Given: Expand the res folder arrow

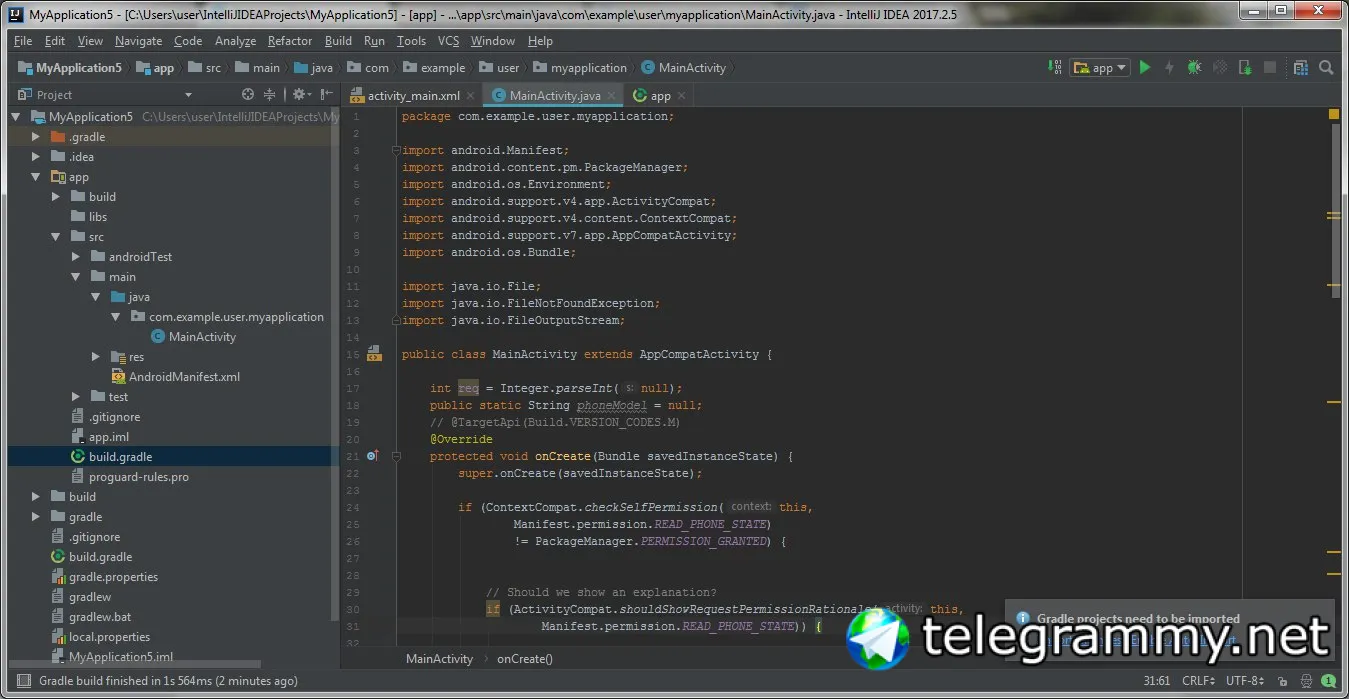Looking at the screenshot, I should pyautogui.click(x=96, y=357).
